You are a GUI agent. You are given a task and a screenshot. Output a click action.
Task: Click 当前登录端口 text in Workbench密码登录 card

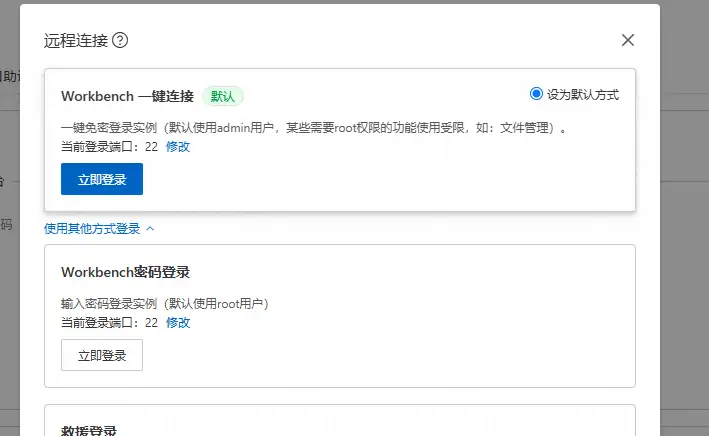[x=109, y=322]
